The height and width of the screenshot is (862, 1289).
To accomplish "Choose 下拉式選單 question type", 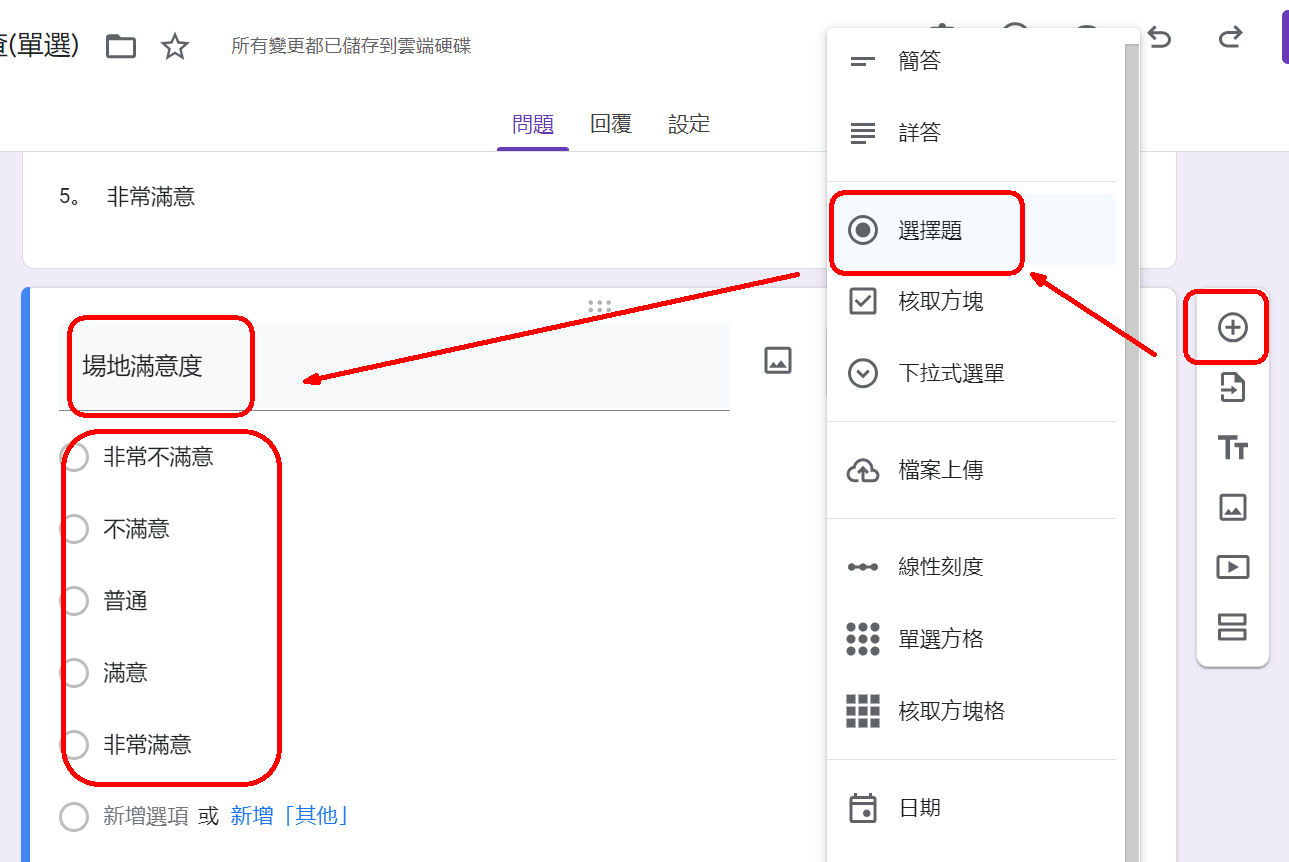I will [x=950, y=374].
